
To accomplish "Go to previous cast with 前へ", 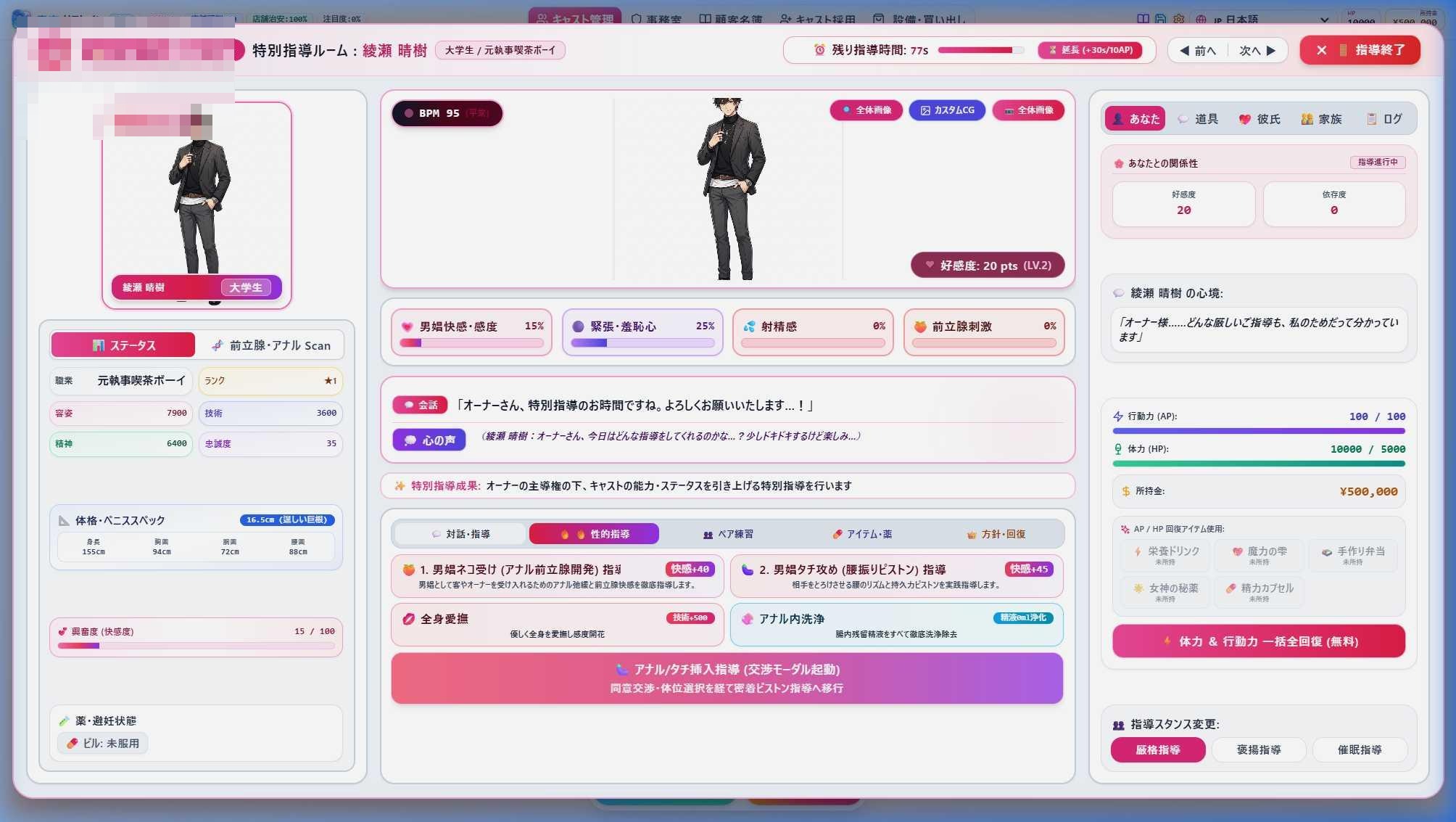I will click(1198, 50).
